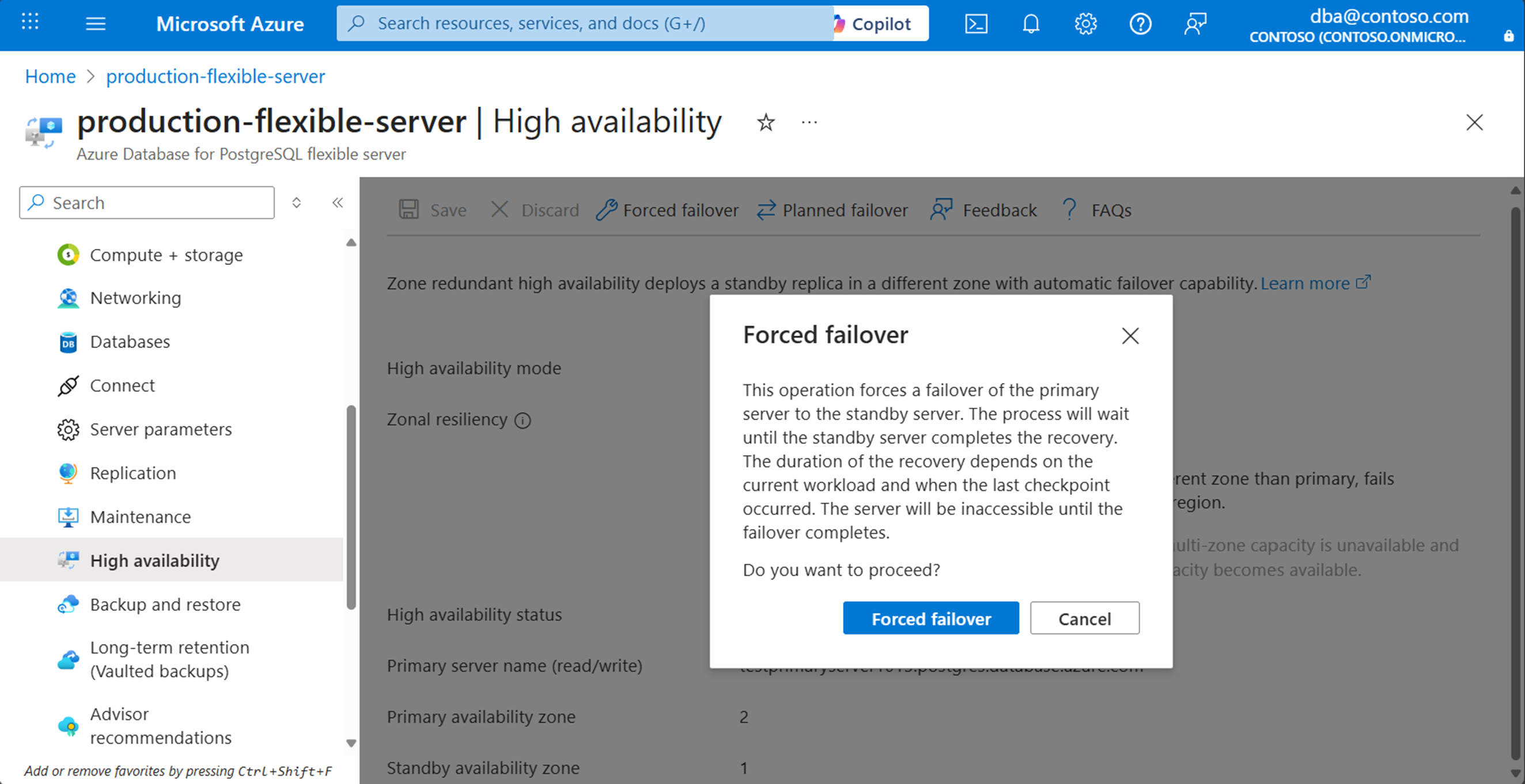
Task: Open Server parameters menu item
Action: point(160,429)
